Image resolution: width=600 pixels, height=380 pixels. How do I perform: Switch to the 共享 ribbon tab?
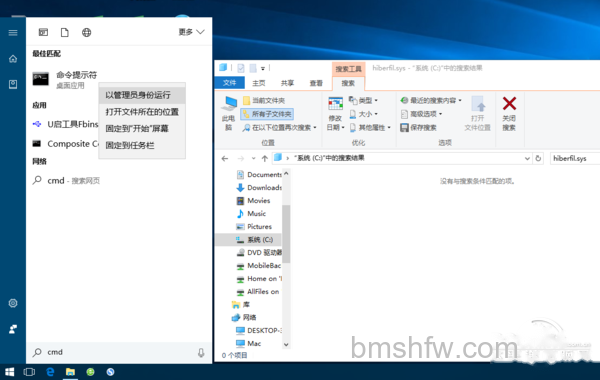tap(287, 83)
